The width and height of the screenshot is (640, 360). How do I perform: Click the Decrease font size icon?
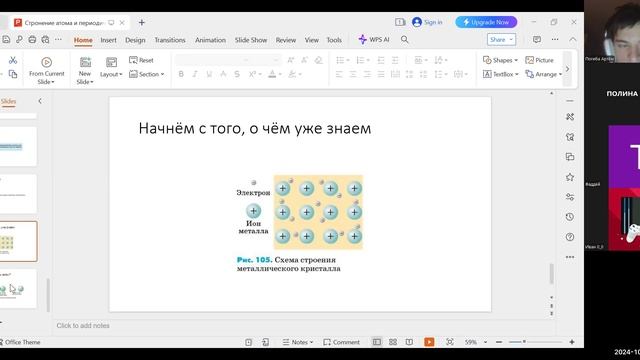pyautogui.click(x=304, y=60)
